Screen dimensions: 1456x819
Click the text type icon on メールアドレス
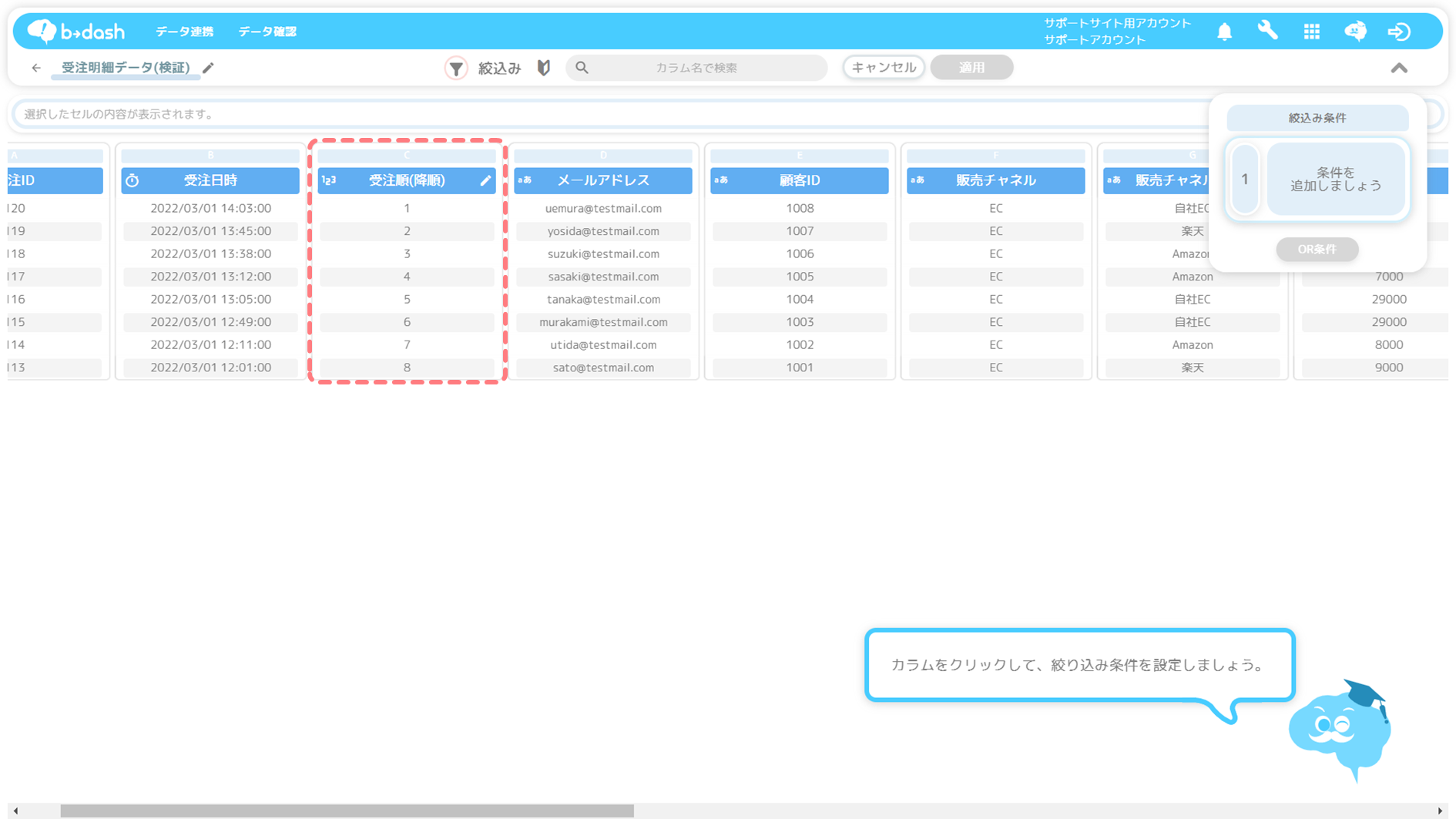[525, 180]
